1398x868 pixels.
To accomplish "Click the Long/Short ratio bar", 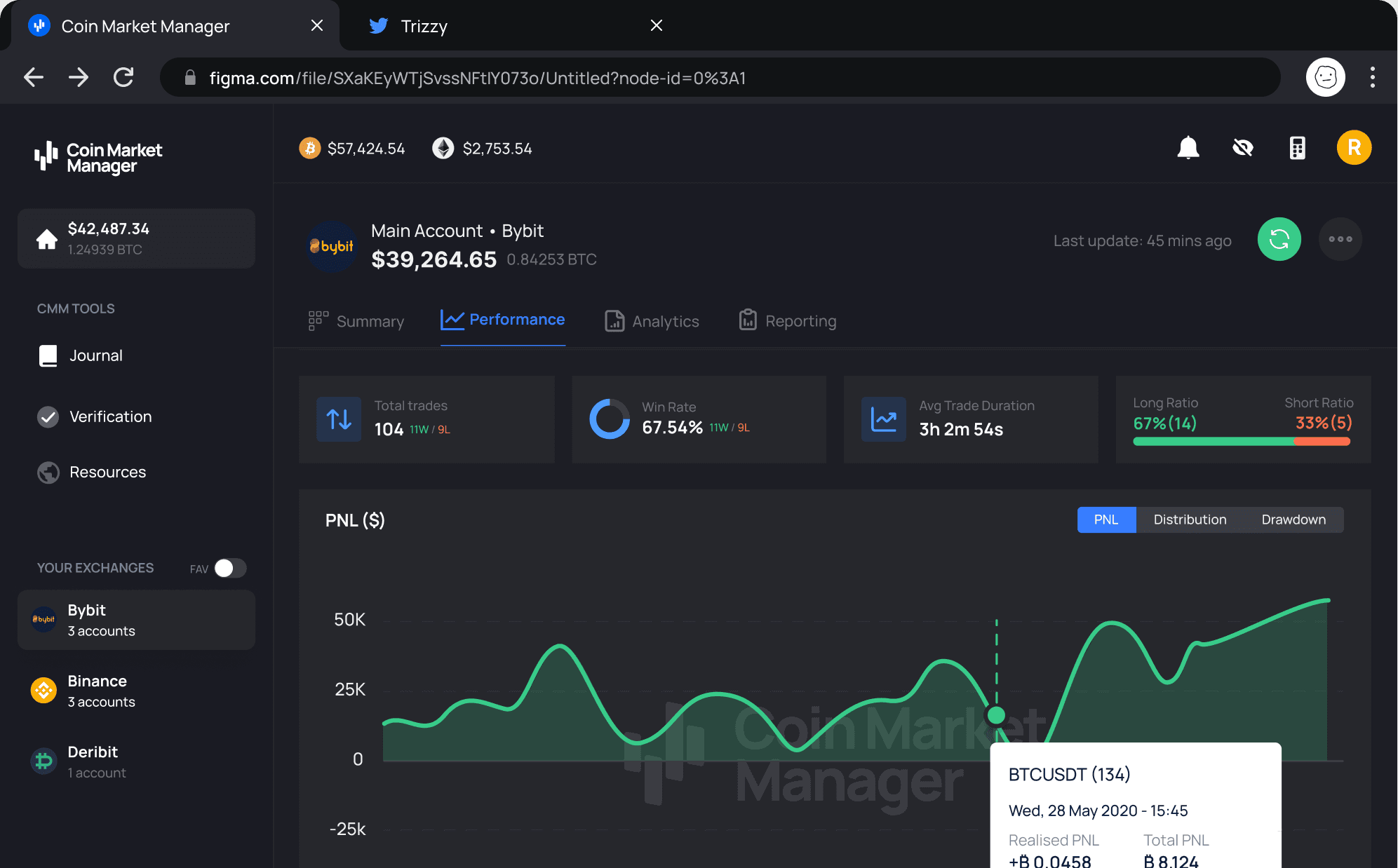I will pos(1242,441).
